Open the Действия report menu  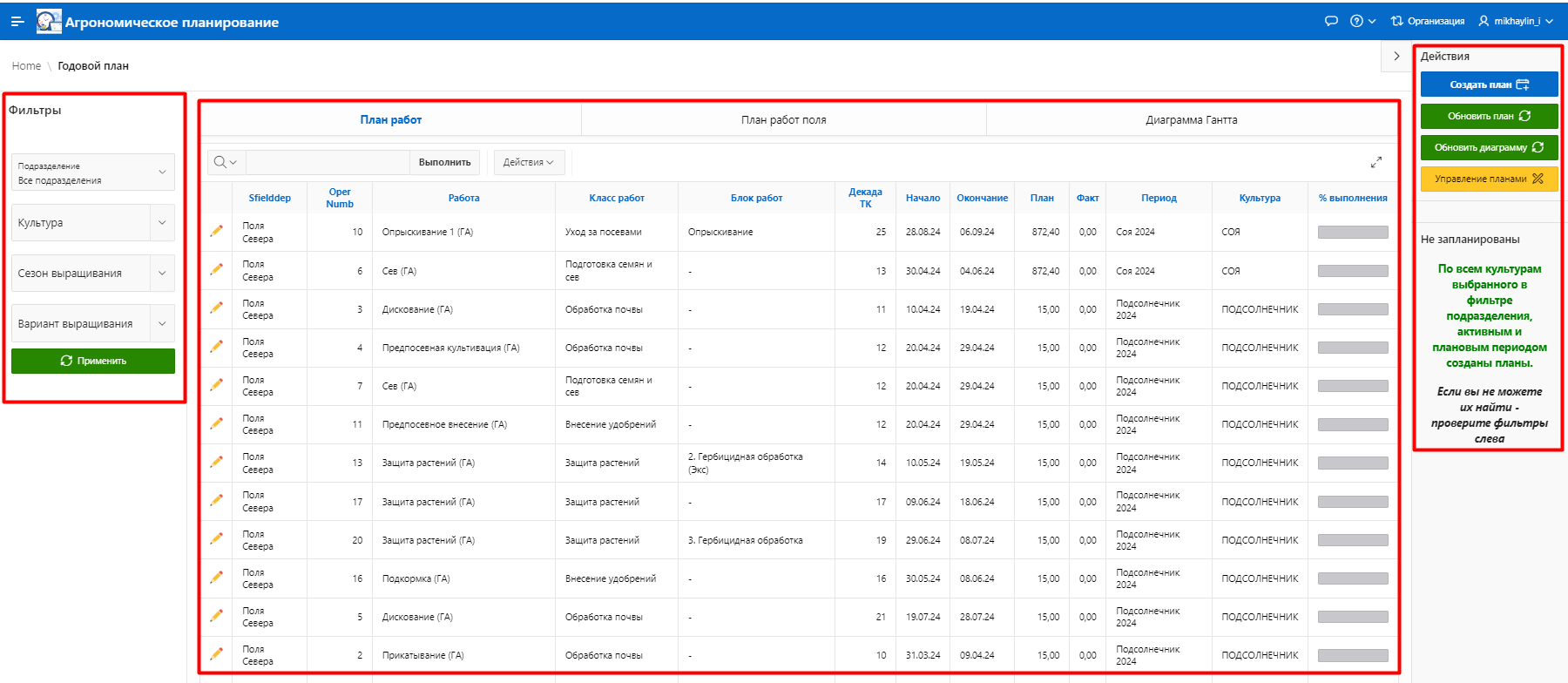pyautogui.click(x=529, y=162)
